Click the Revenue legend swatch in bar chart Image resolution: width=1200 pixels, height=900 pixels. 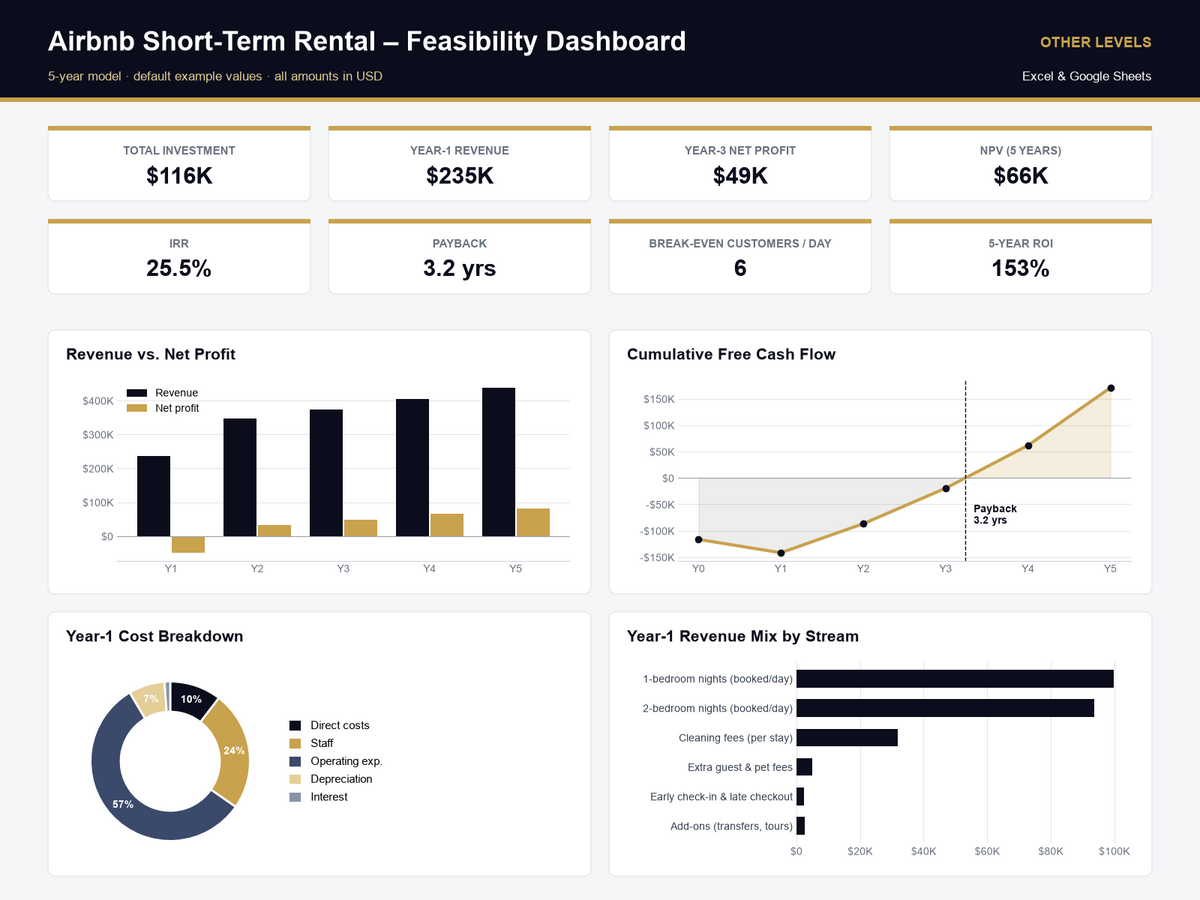tap(137, 393)
